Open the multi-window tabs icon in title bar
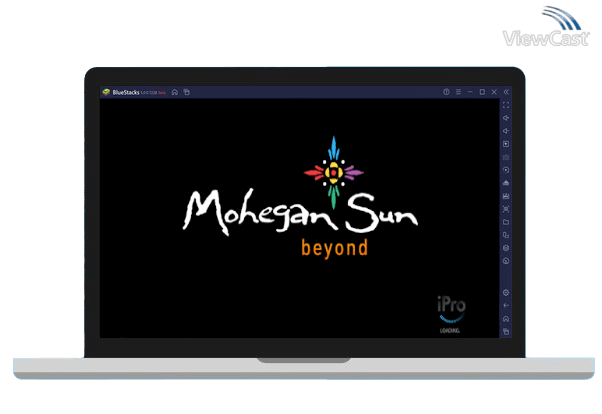602x414 pixels. pos(187,92)
